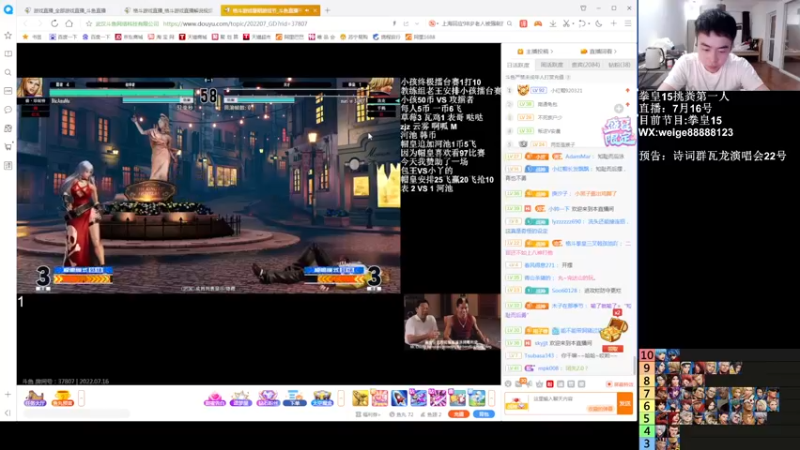Open the browser hamburger menu
This screenshot has height=450, width=800.
coord(628,23)
